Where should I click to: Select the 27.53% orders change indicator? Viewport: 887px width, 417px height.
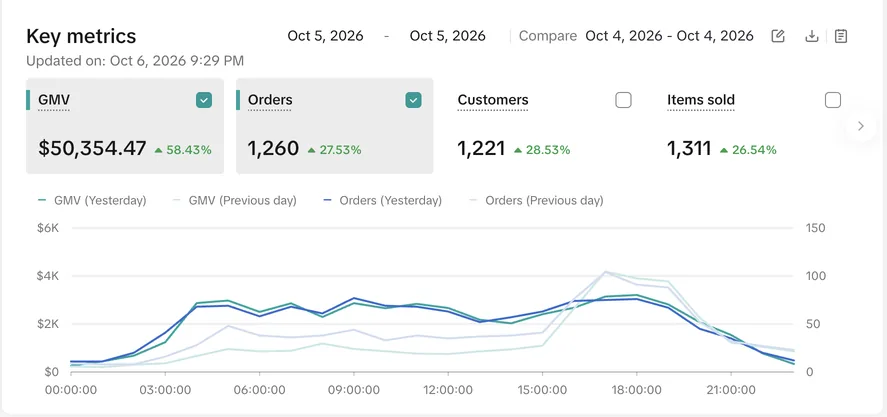click(x=334, y=150)
